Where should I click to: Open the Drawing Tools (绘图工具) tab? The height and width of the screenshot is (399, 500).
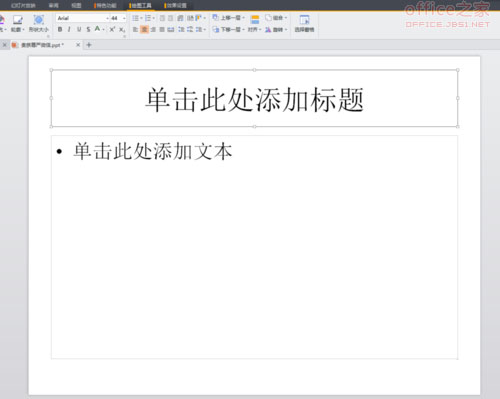pyautogui.click(x=141, y=5)
